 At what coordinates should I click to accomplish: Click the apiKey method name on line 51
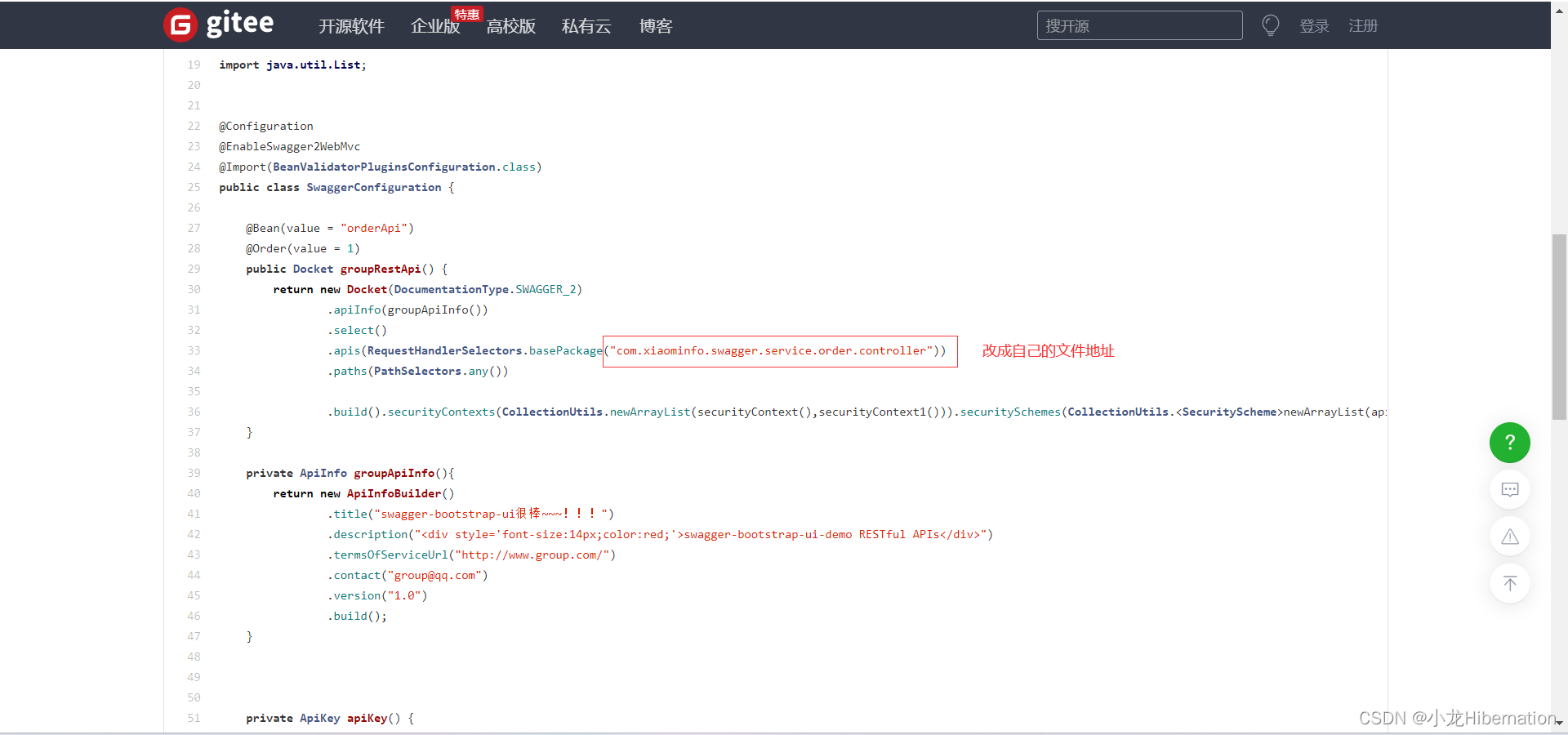click(x=367, y=718)
